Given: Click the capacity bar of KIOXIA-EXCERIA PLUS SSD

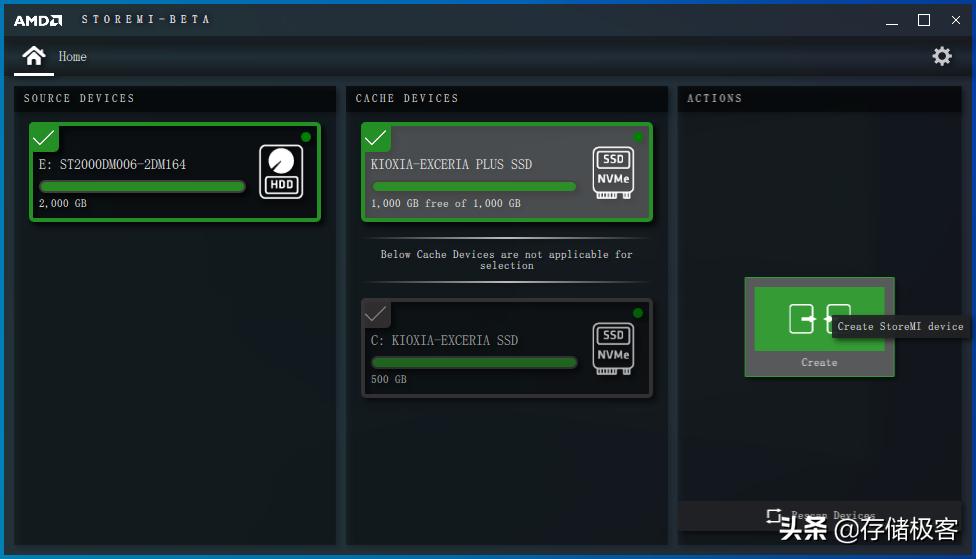Looking at the screenshot, I should coord(474,186).
